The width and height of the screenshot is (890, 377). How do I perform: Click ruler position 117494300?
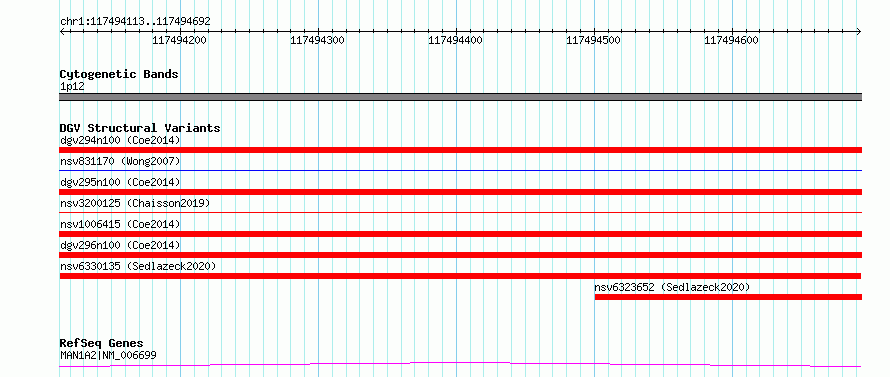[317, 40]
